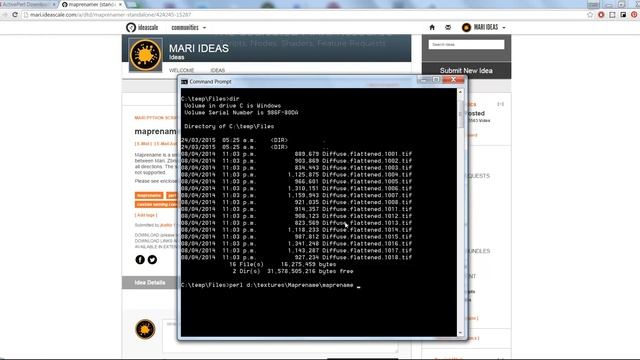Click Diffuse.flattened.1018.tif in listing

click(x=367, y=257)
